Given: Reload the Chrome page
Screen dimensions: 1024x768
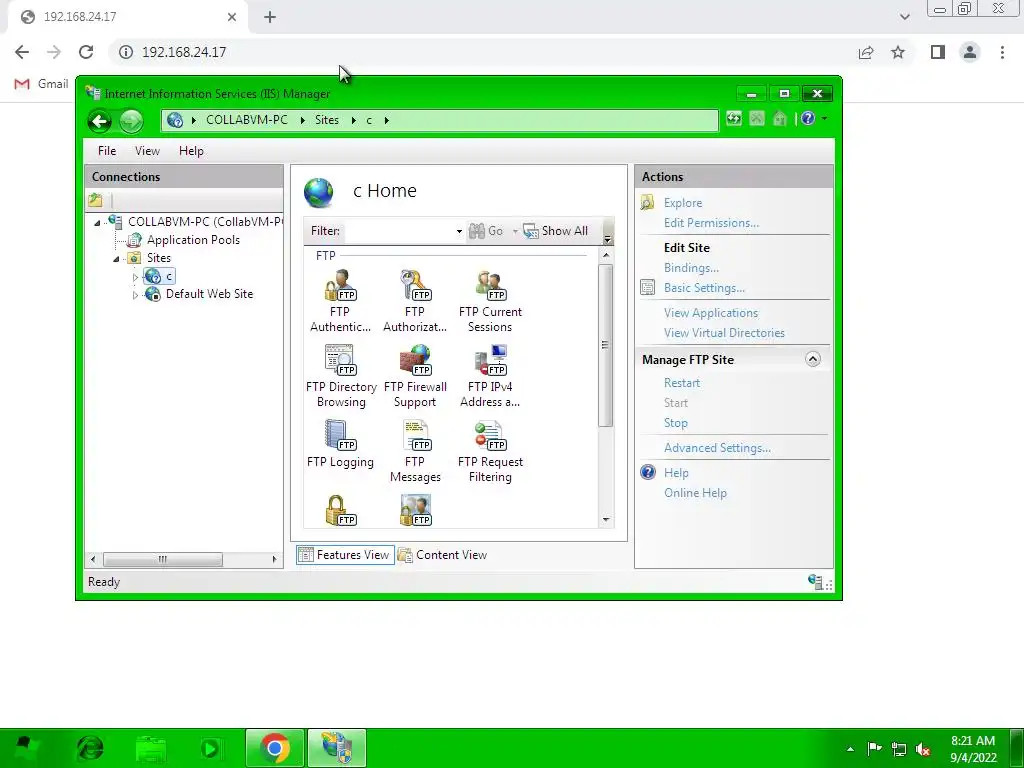Looking at the screenshot, I should tap(86, 52).
